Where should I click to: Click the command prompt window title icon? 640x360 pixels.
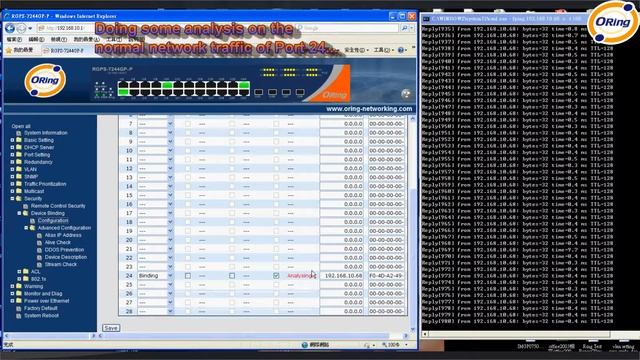point(426,19)
